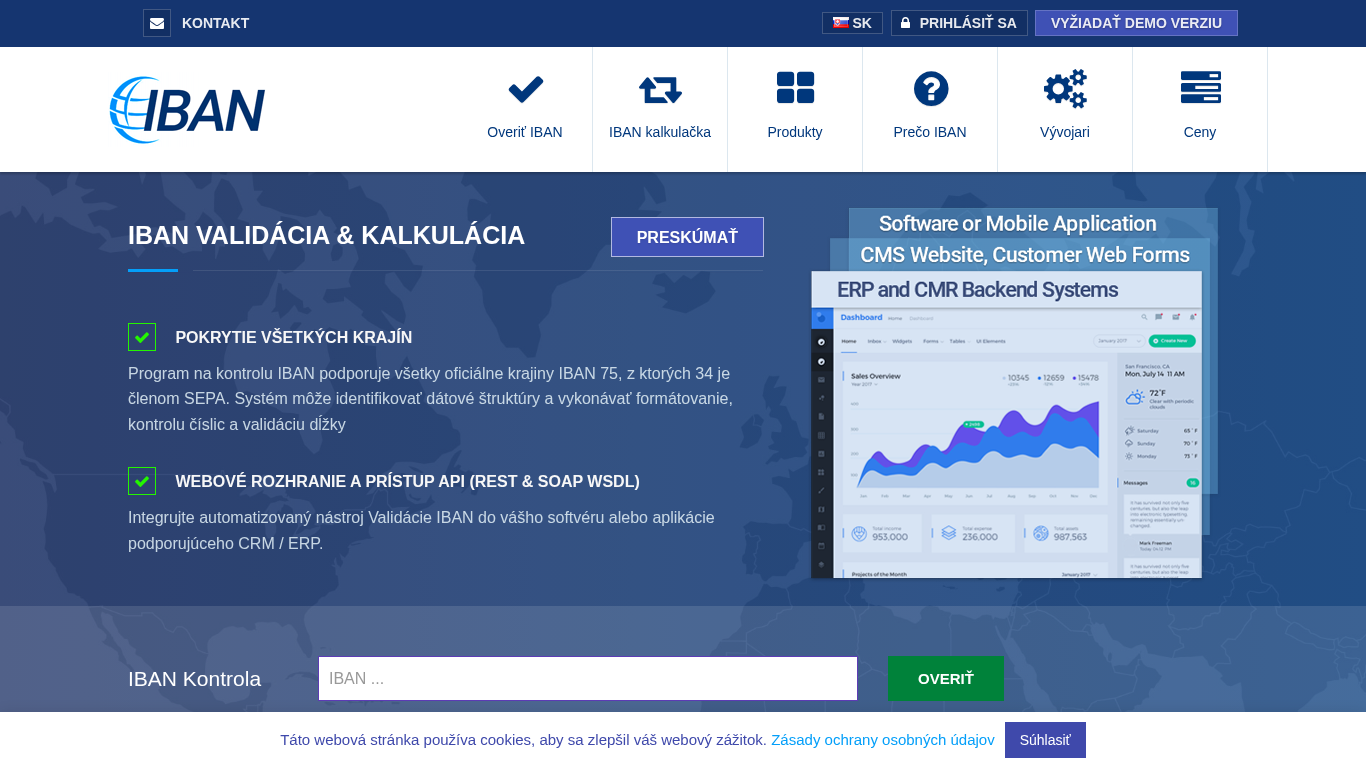Open the KONTAKT link

[215, 23]
